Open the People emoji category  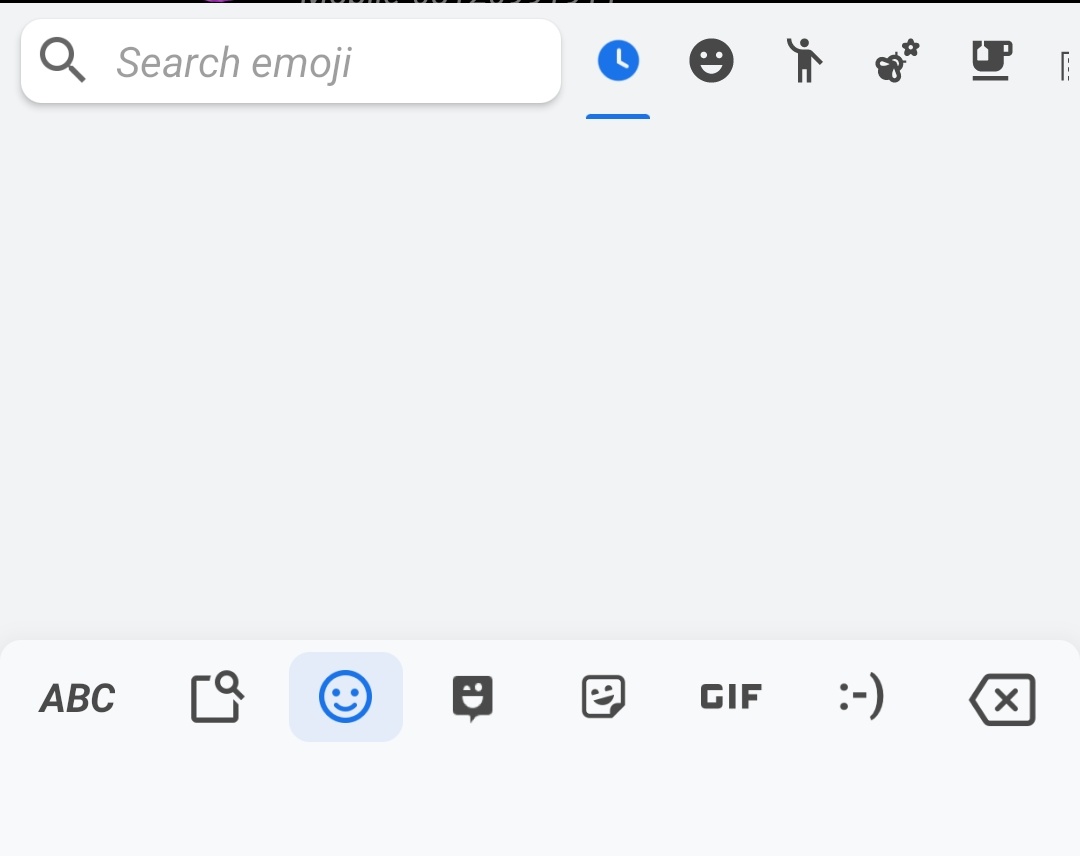pyautogui.click(x=804, y=60)
